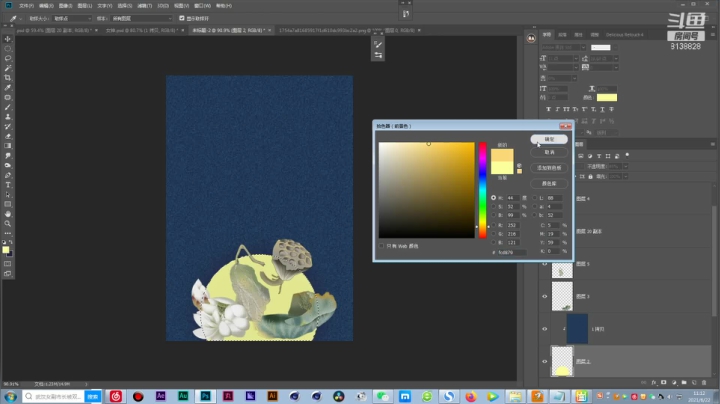Click the hex color value field
Viewport: 720px width, 404px height.
coord(512,252)
